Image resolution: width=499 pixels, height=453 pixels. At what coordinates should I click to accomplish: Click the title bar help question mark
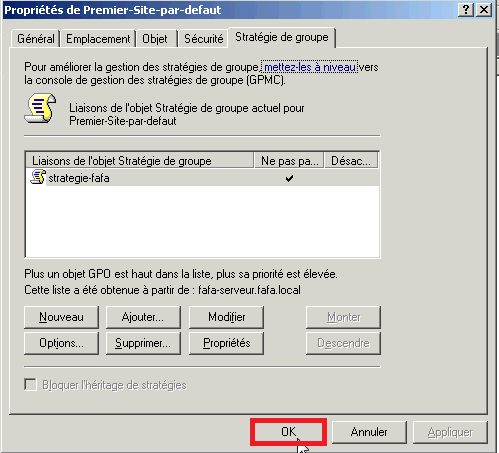coord(466,10)
